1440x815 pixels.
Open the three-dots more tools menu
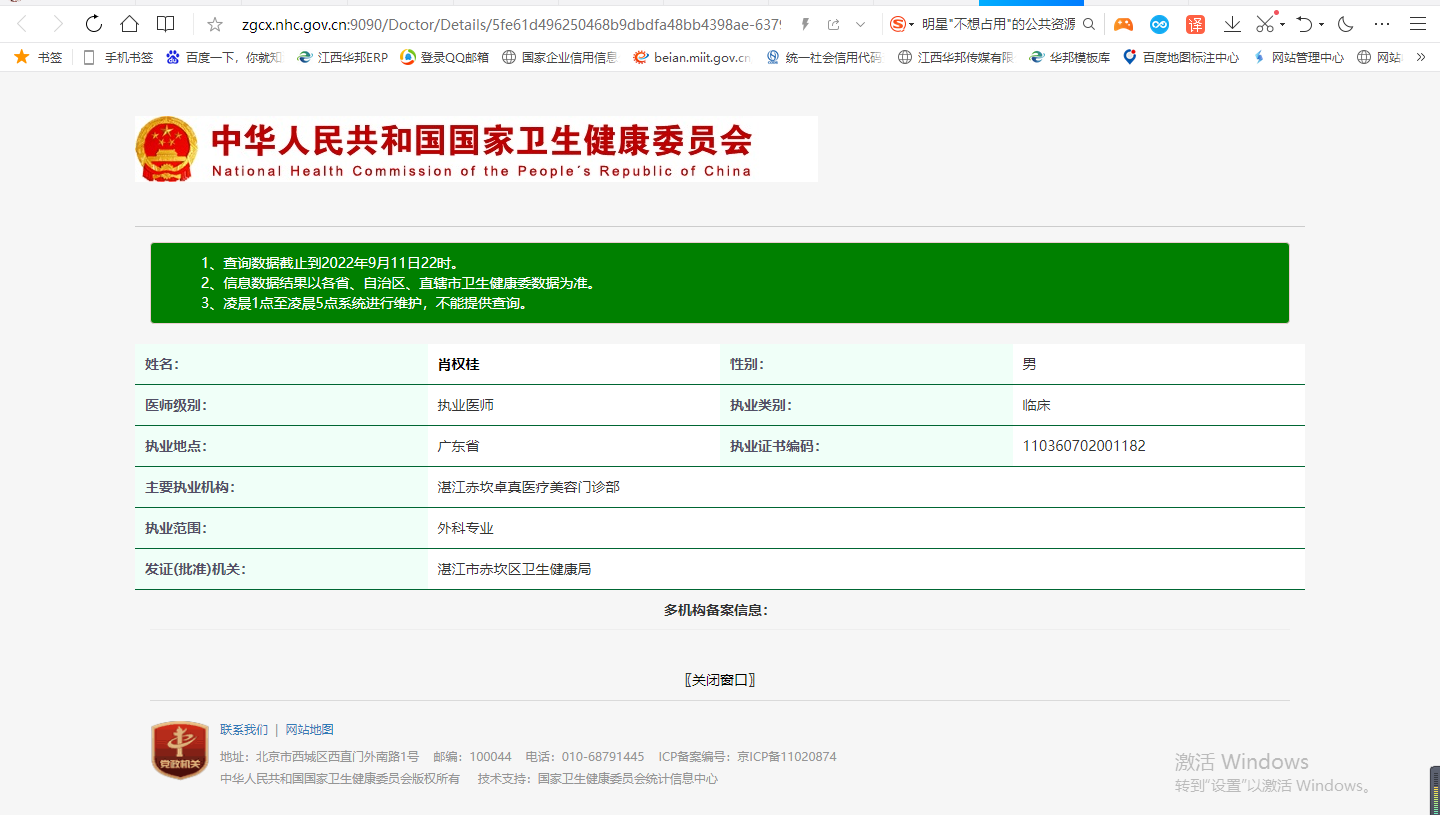pos(1382,24)
